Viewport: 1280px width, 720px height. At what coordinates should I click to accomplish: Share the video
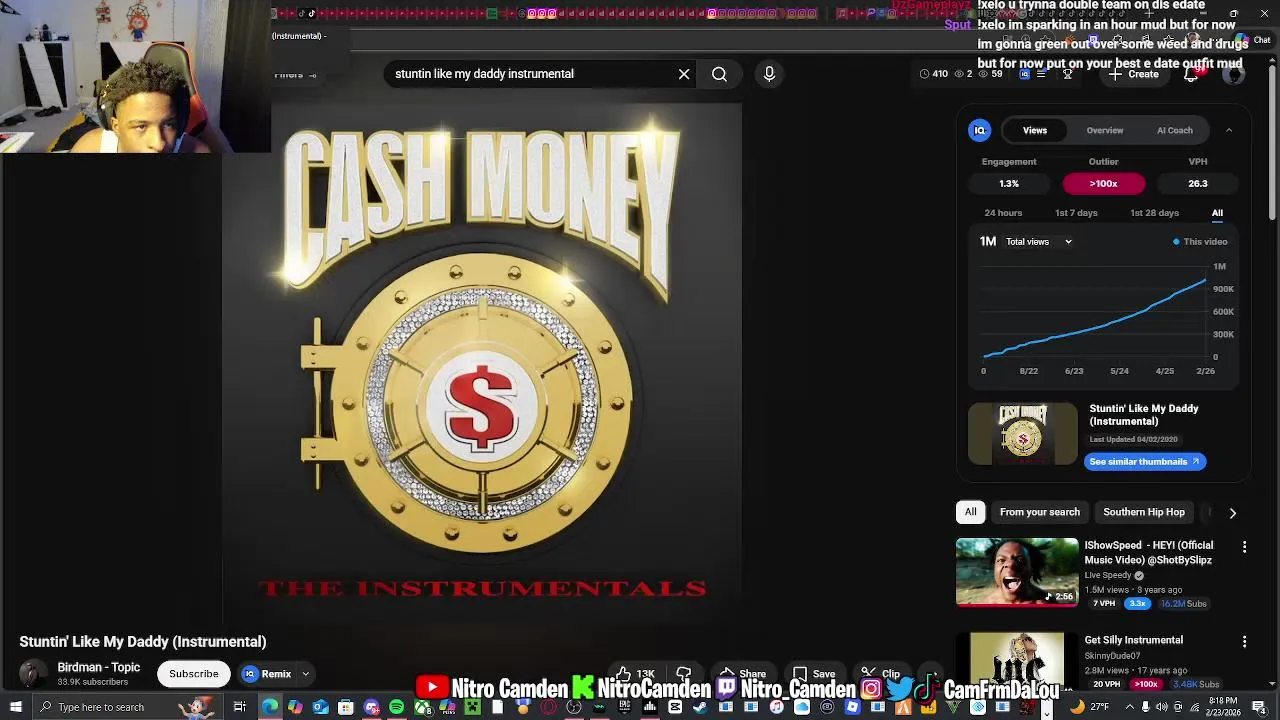[x=743, y=674]
